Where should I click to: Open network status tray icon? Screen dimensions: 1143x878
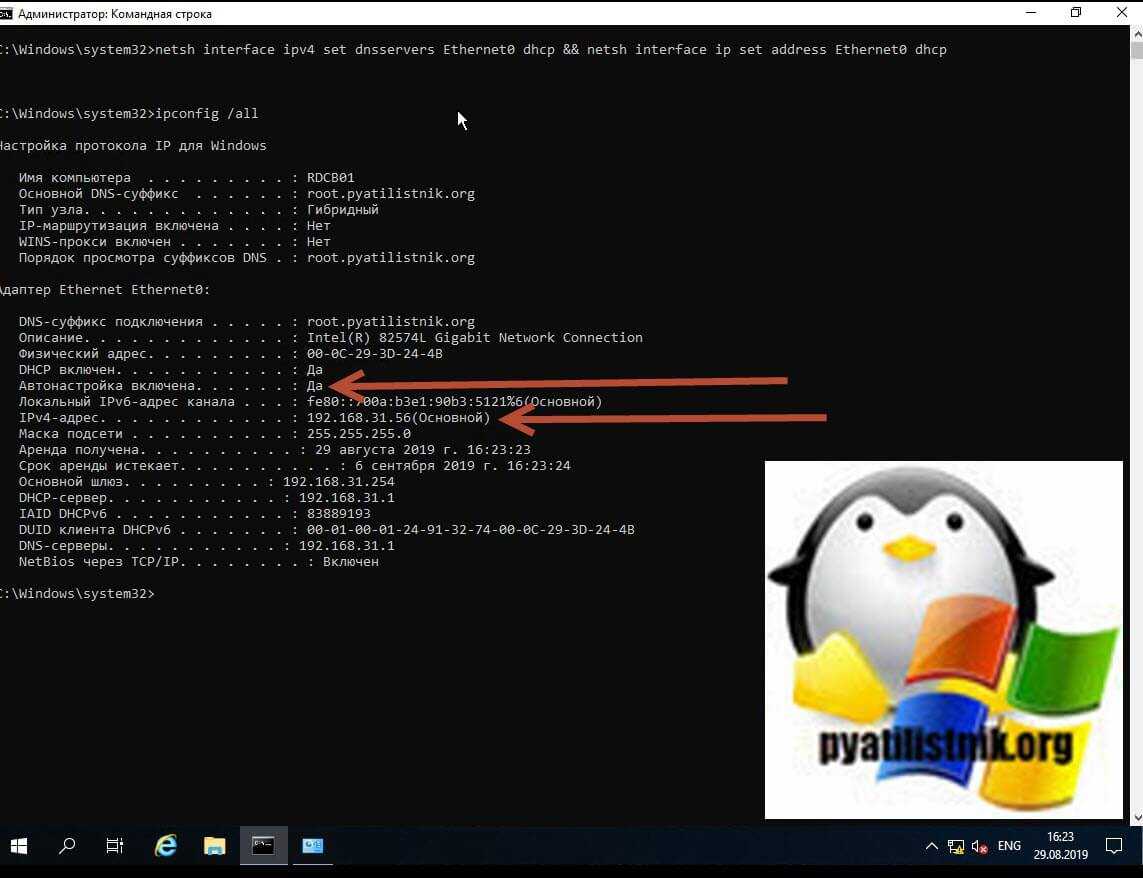[x=956, y=847]
